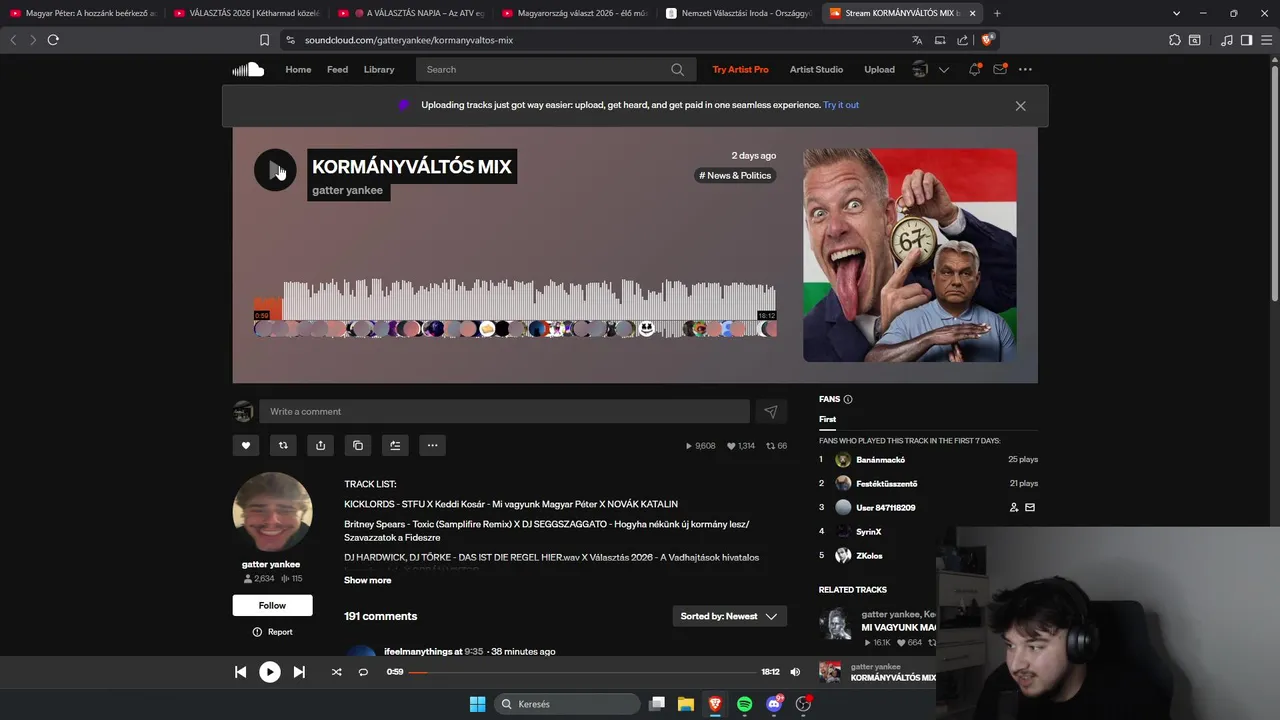1280x720 pixels.
Task: Open SoundCloud notifications bell
Action: pyautogui.click(x=974, y=69)
